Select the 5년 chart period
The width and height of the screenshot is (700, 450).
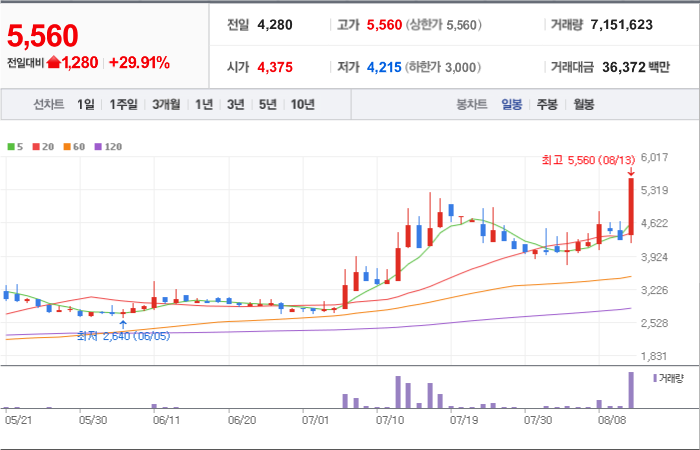coord(268,104)
